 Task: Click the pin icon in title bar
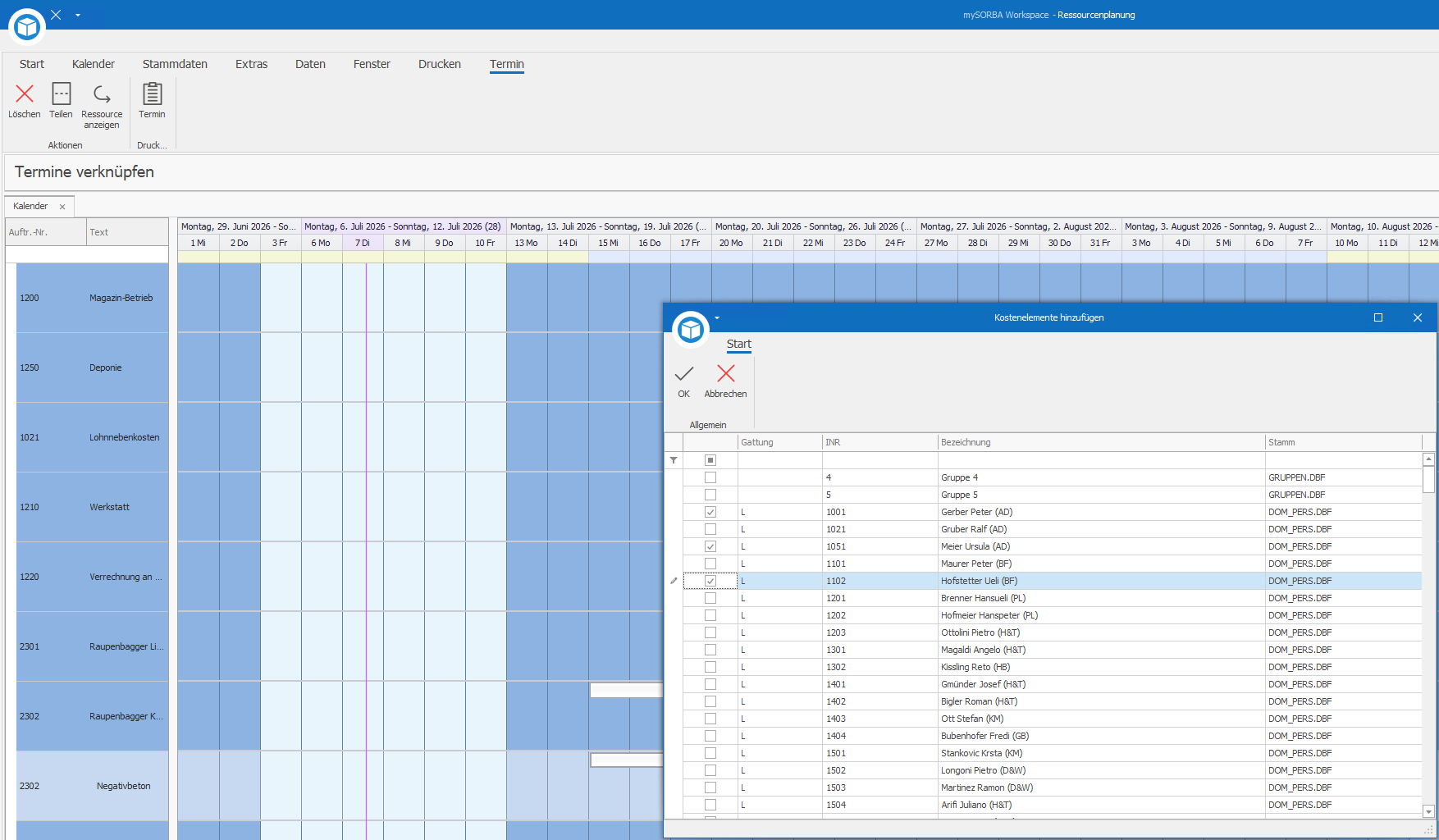[x=56, y=15]
